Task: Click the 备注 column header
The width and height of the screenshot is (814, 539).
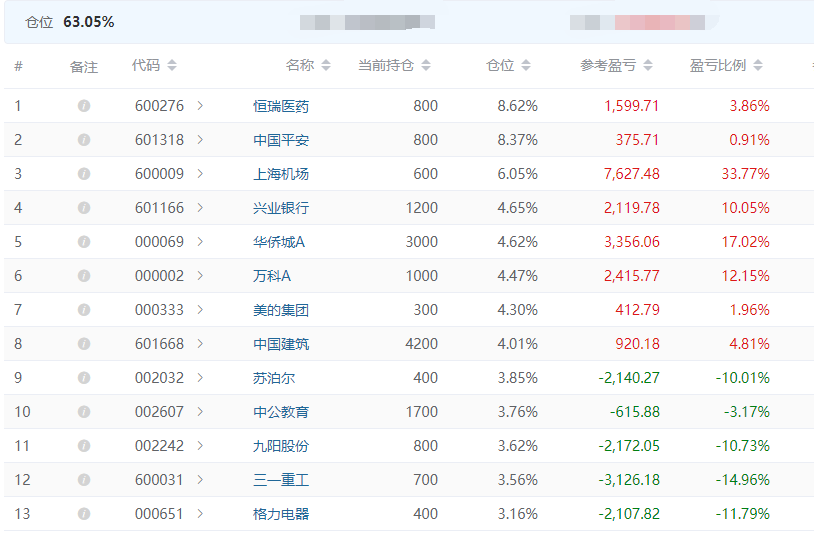Action: pos(84,67)
